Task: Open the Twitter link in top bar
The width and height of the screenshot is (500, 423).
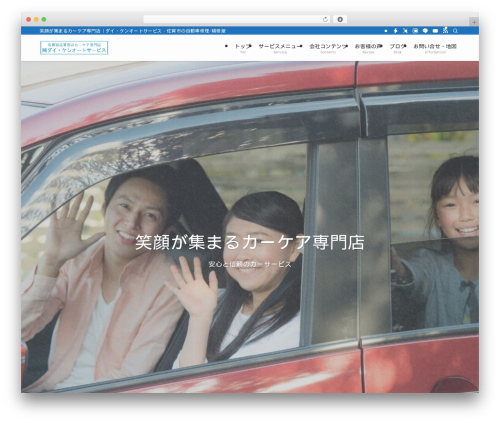Action: (405, 31)
